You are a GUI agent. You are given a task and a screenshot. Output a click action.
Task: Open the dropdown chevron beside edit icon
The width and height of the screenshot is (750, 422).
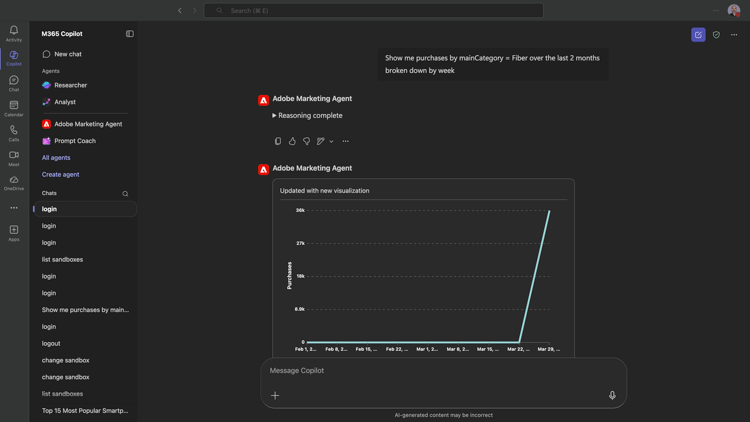tap(331, 142)
